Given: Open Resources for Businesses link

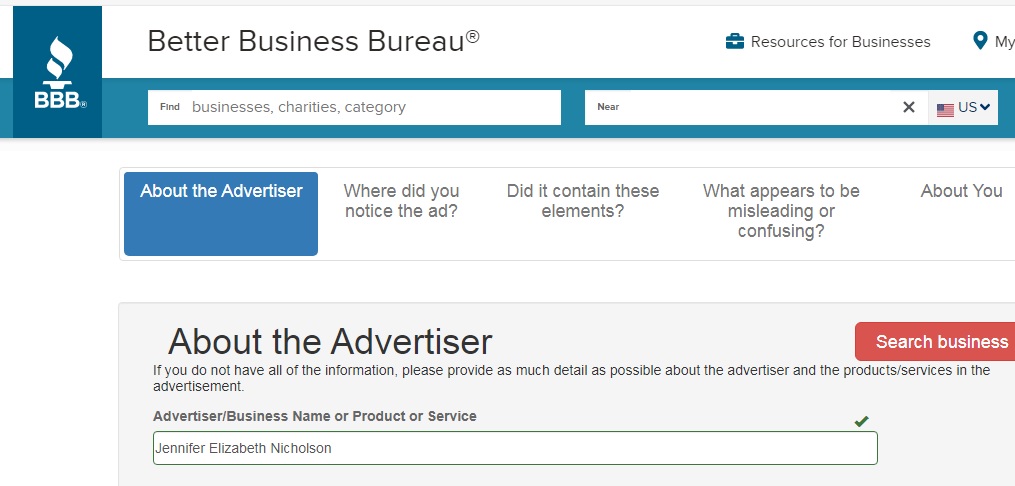Looking at the screenshot, I should (x=840, y=42).
